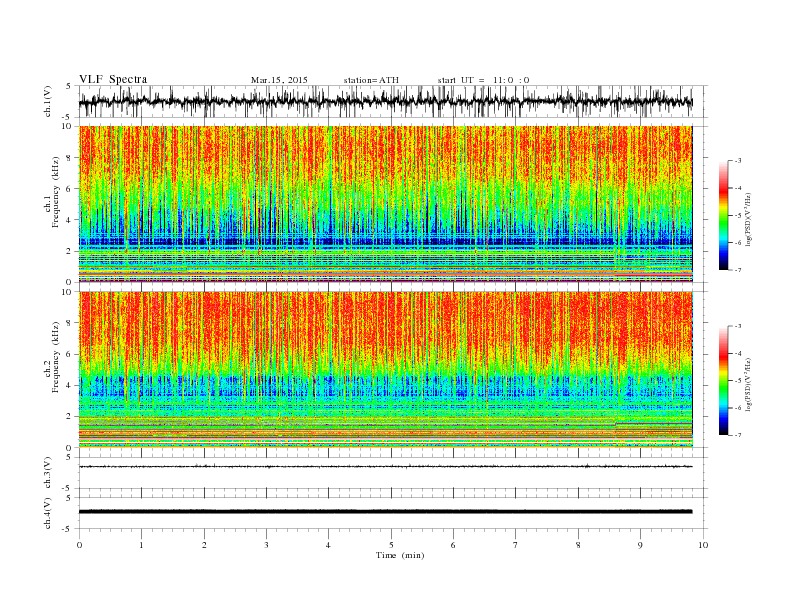Click the "ch.1(V)" waveform axis label
The width and height of the screenshot is (792, 612).
(48, 102)
